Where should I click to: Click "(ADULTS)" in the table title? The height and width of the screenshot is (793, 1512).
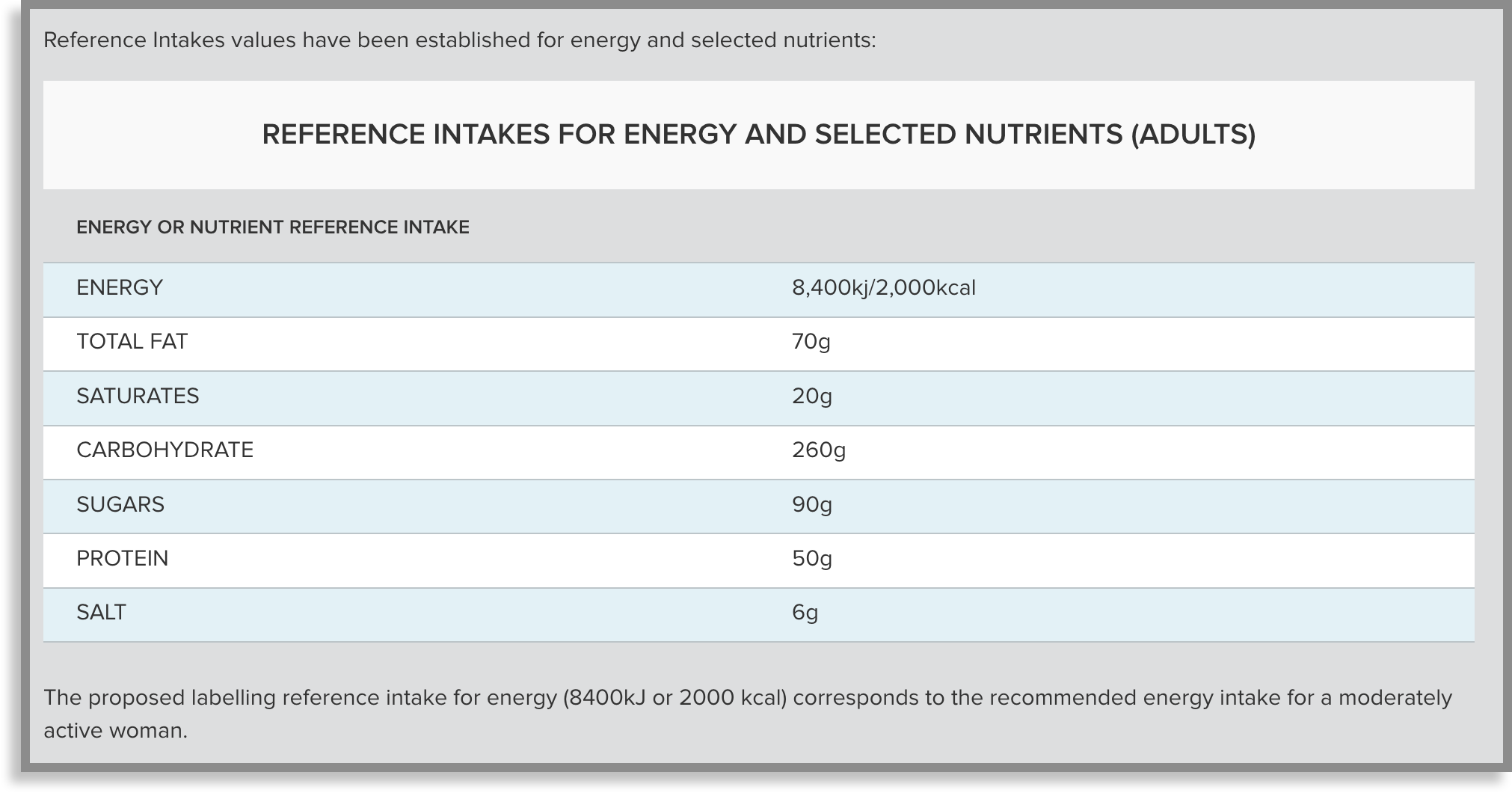[1193, 135]
